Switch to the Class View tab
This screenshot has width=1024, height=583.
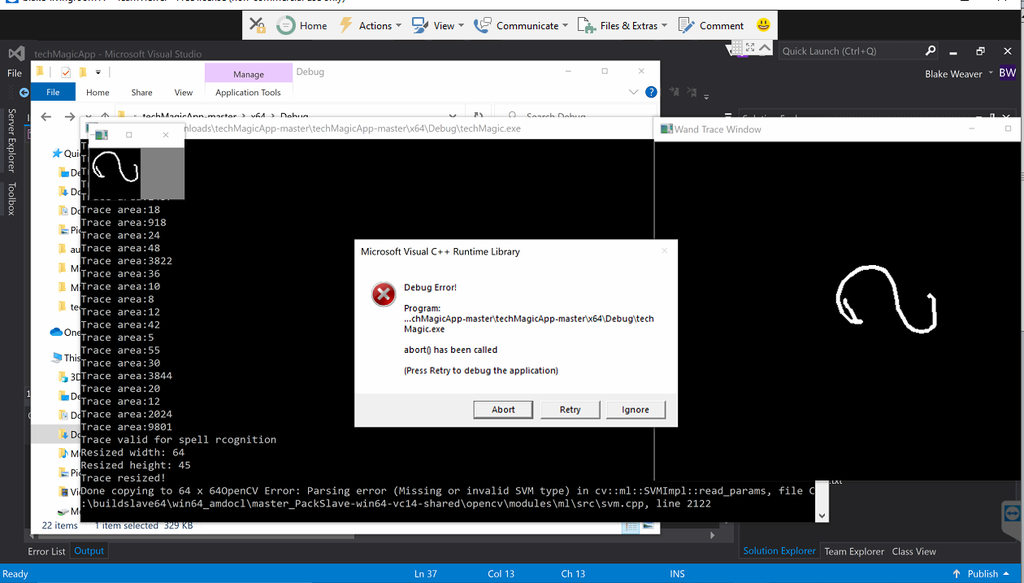pos(914,551)
